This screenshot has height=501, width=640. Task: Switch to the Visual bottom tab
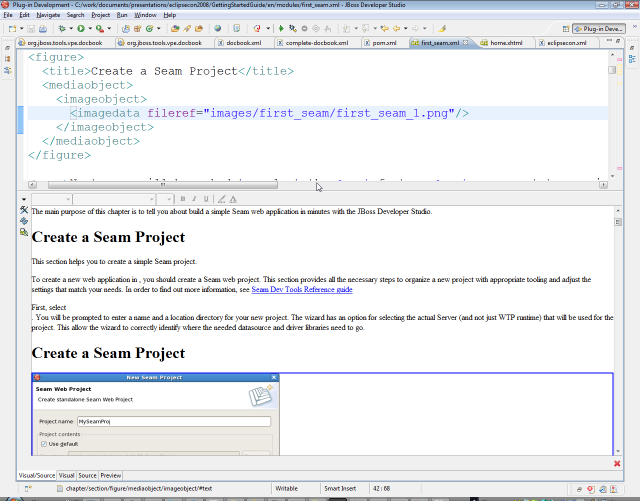tap(66, 476)
